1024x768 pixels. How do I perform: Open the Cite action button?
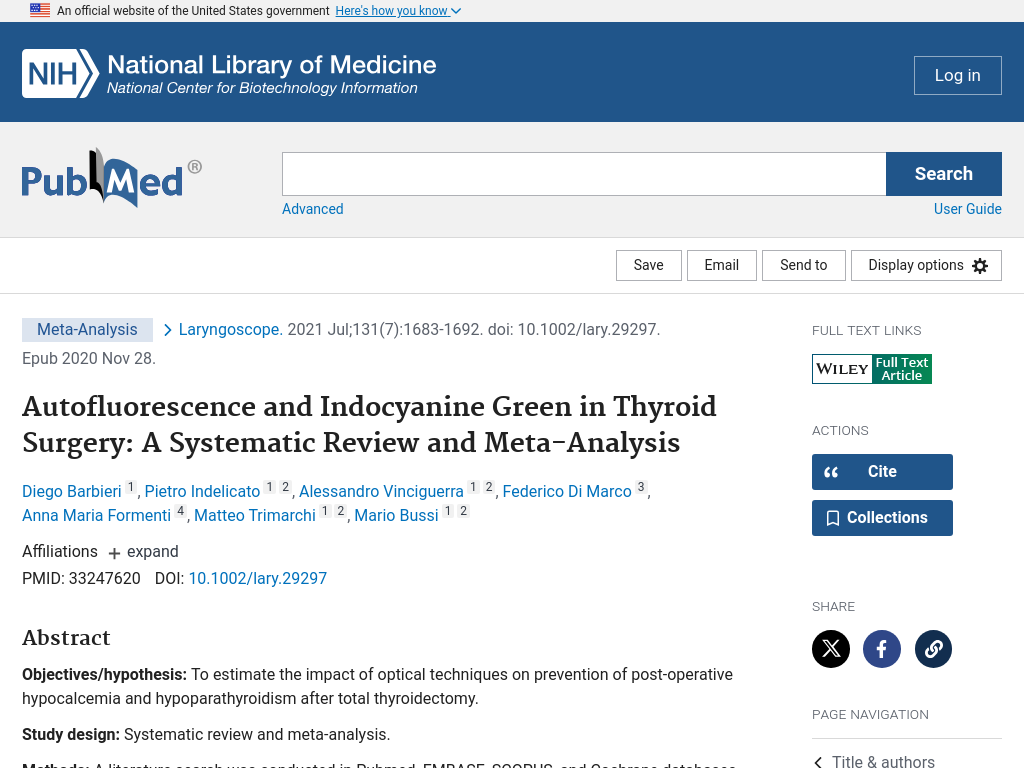point(881,472)
